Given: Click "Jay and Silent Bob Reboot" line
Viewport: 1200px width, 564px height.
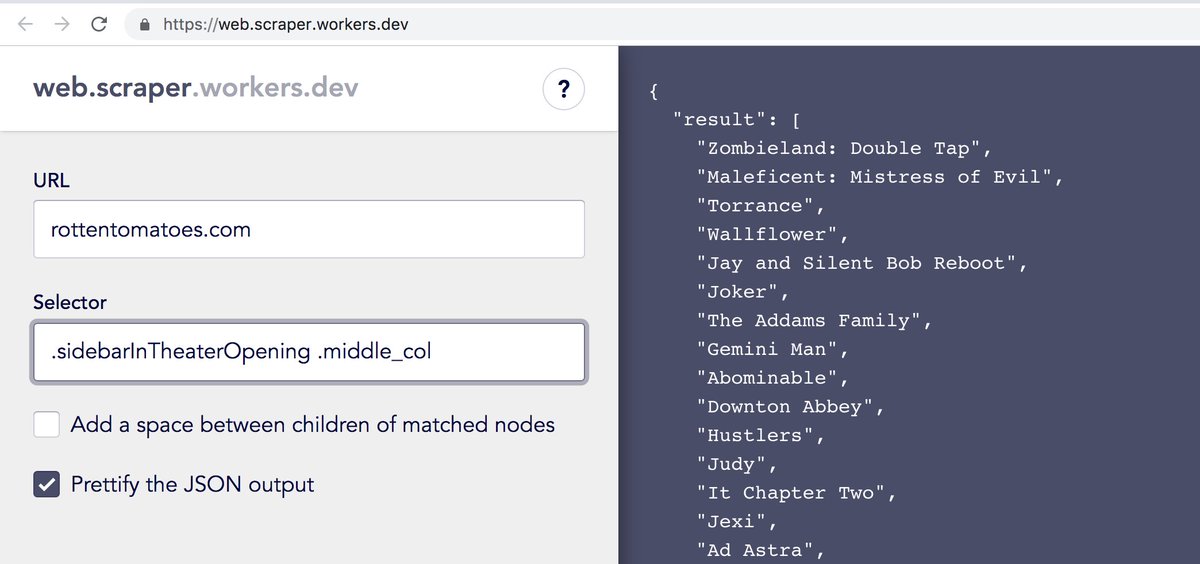Looking at the screenshot, I should (862, 263).
